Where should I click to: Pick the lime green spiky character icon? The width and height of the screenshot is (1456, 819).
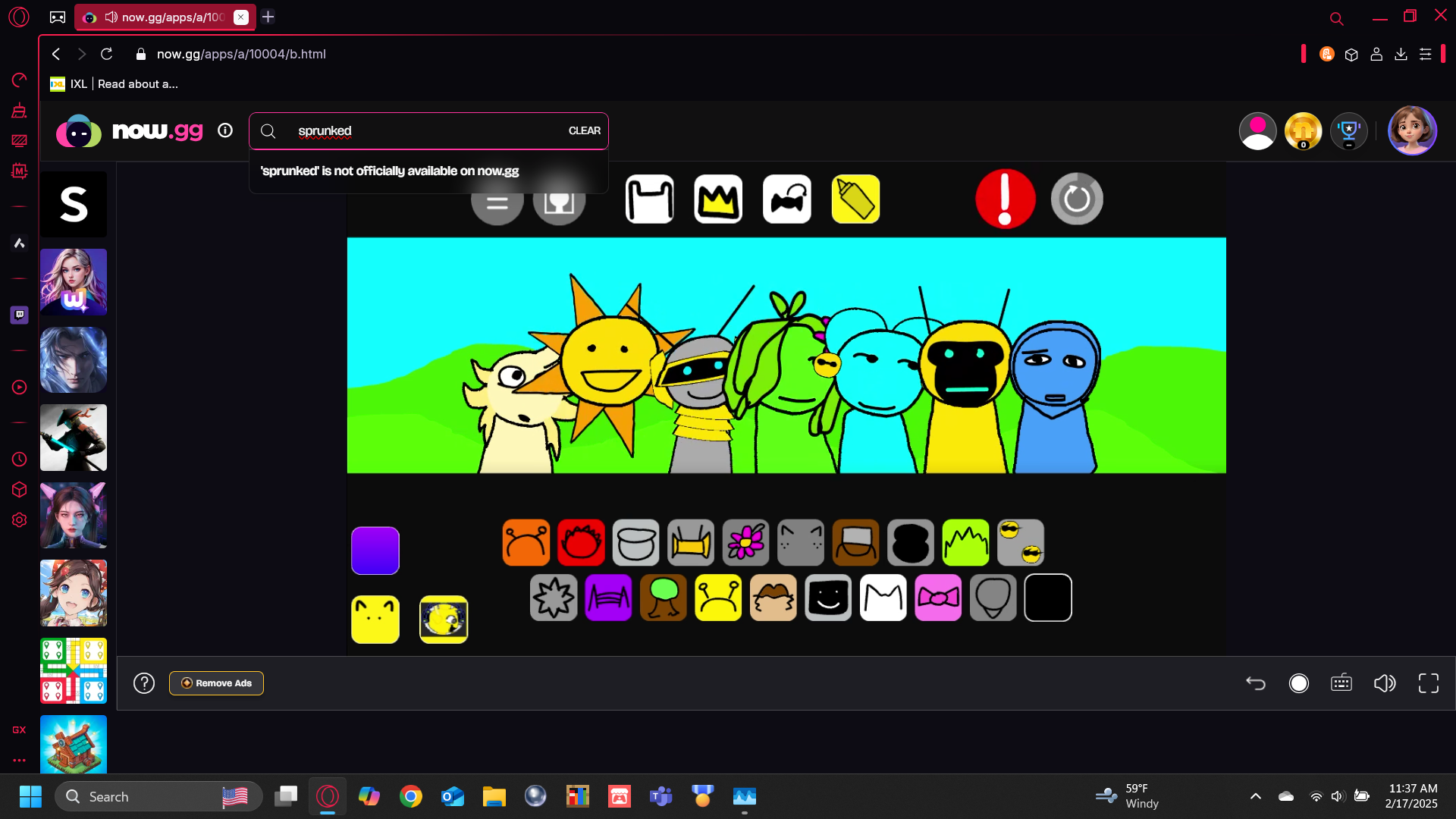[965, 542]
